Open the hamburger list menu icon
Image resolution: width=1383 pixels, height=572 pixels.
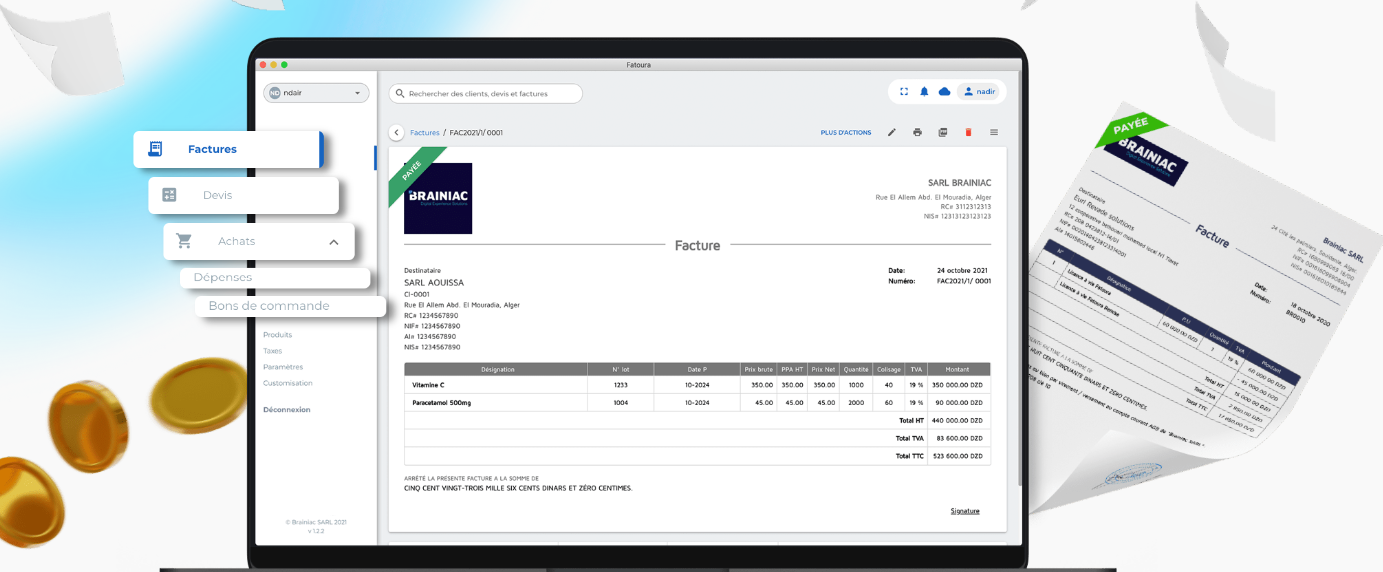[994, 132]
